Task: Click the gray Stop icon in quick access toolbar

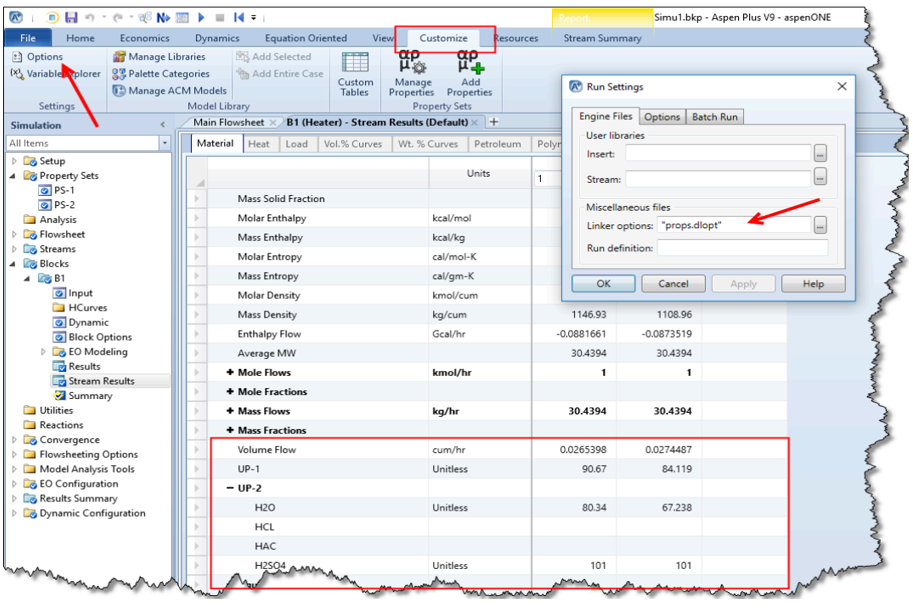Action: pyautogui.click(x=220, y=17)
